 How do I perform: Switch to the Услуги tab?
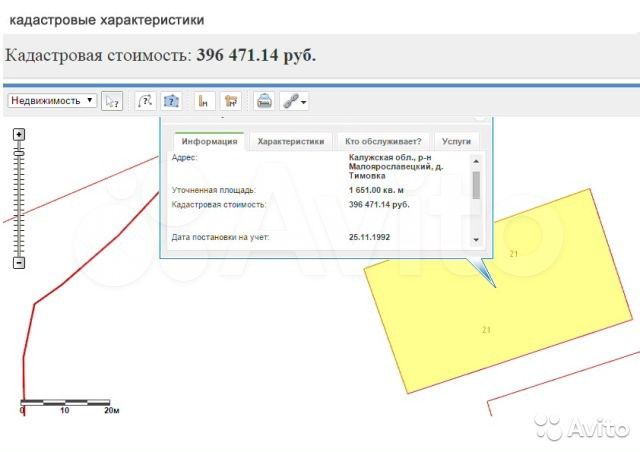click(x=456, y=142)
